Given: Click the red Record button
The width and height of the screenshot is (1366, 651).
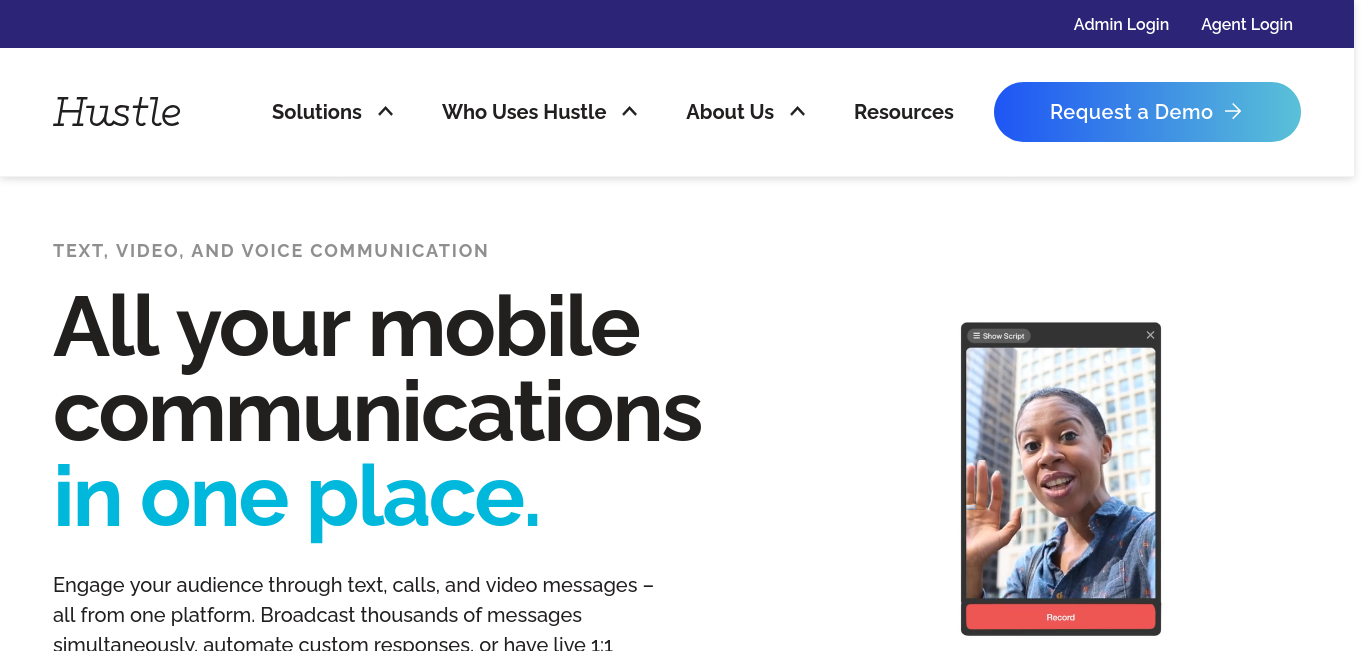Looking at the screenshot, I should [1061, 617].
